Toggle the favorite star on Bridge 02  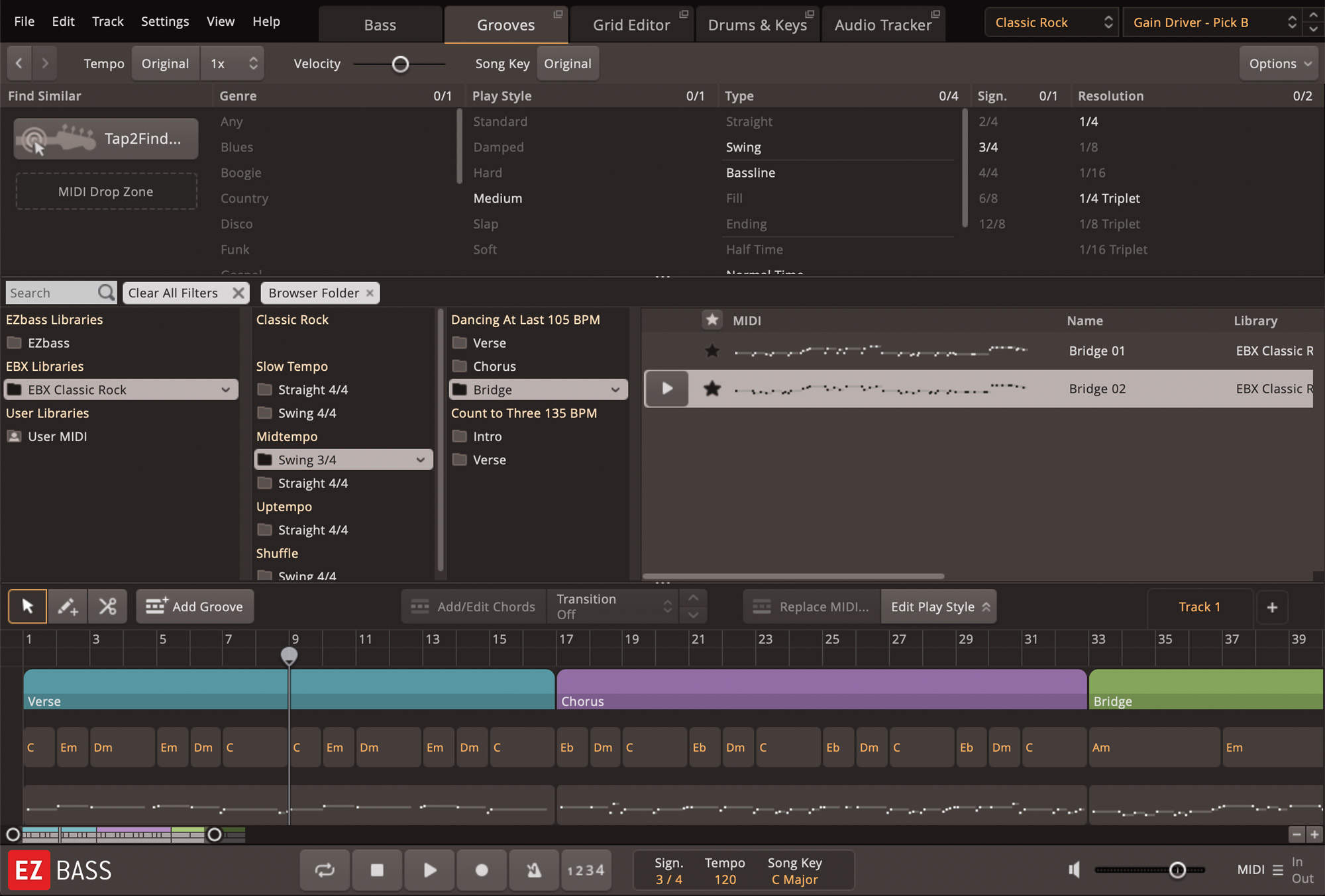tap(713, 389)
